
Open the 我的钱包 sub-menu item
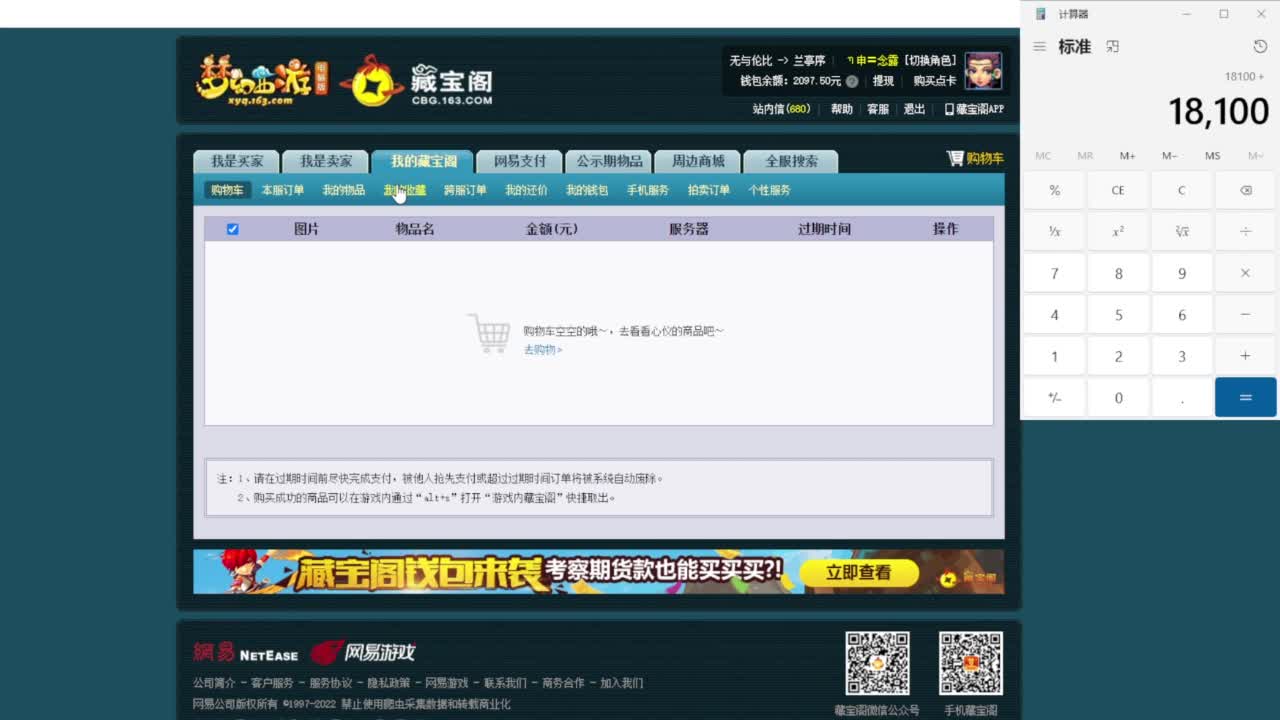tap(587, 190)
